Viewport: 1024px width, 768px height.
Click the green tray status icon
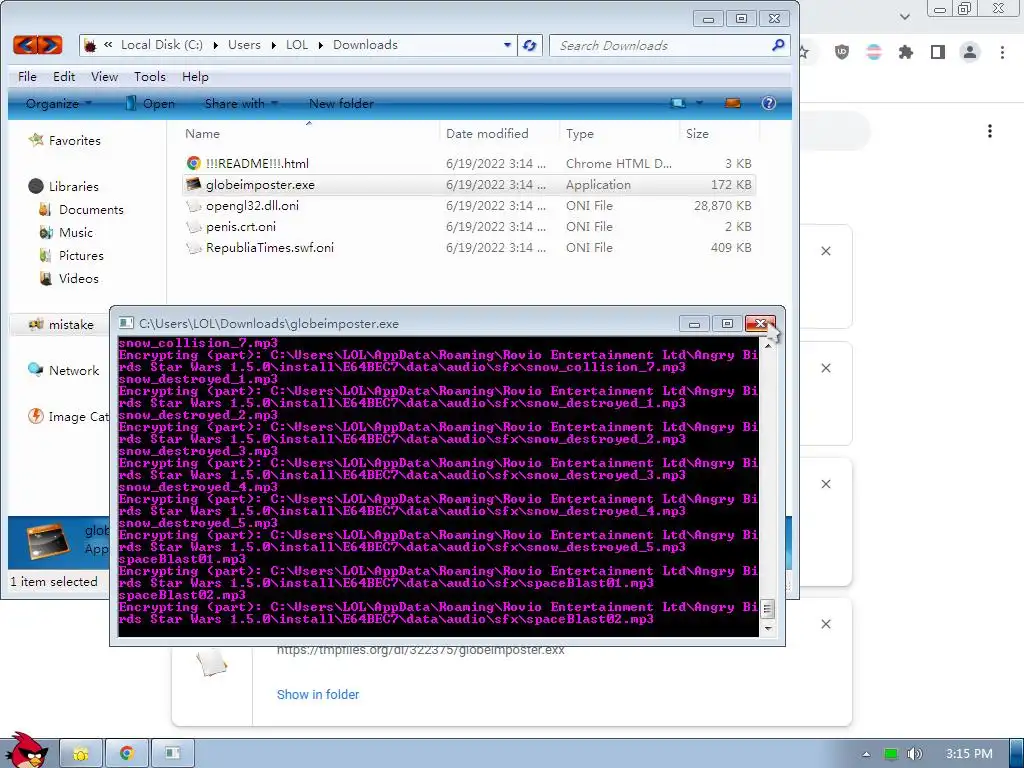tap(890, 754)
